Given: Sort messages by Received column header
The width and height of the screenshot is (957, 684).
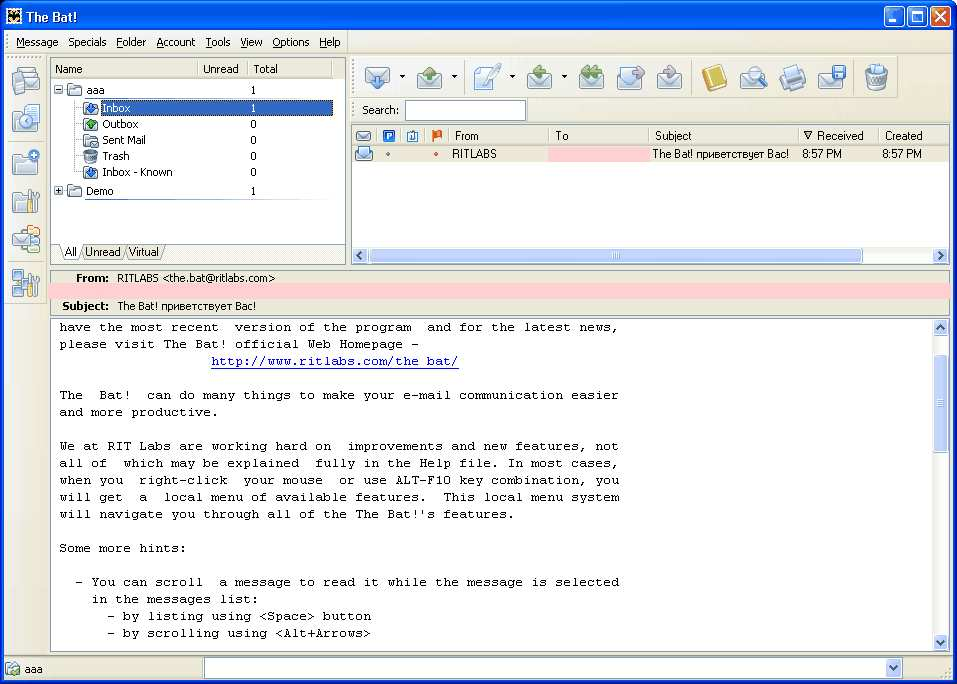Looking at the screenshot, I should [838, 135].
